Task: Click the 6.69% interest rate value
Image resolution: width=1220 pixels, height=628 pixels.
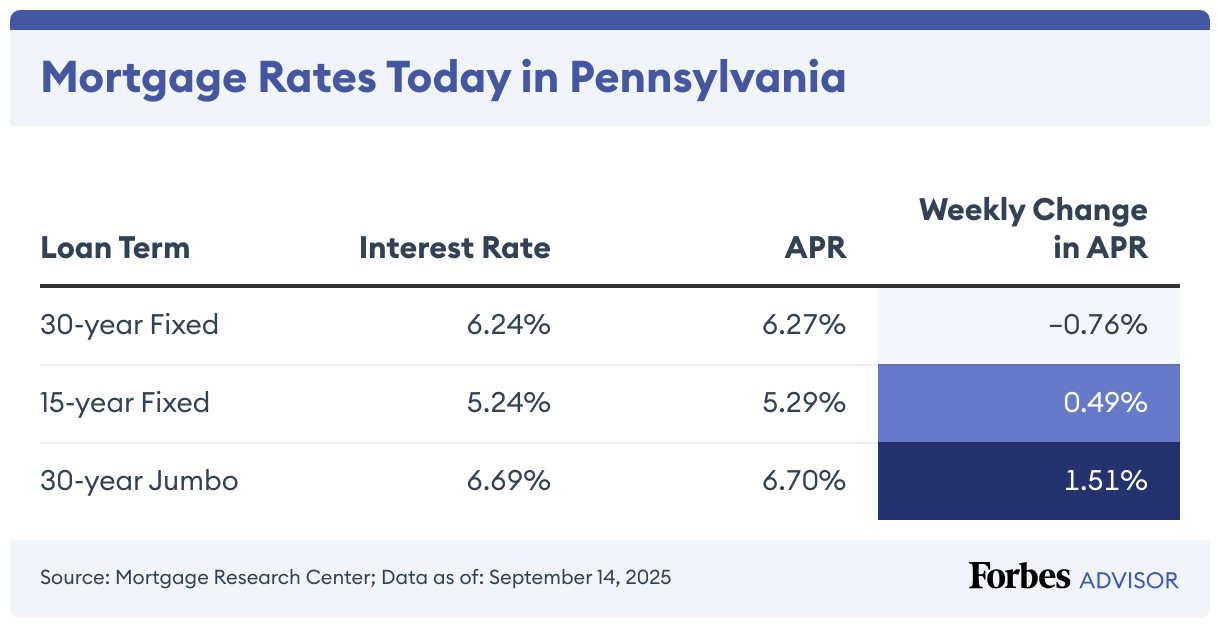Action: click(508, 480)
